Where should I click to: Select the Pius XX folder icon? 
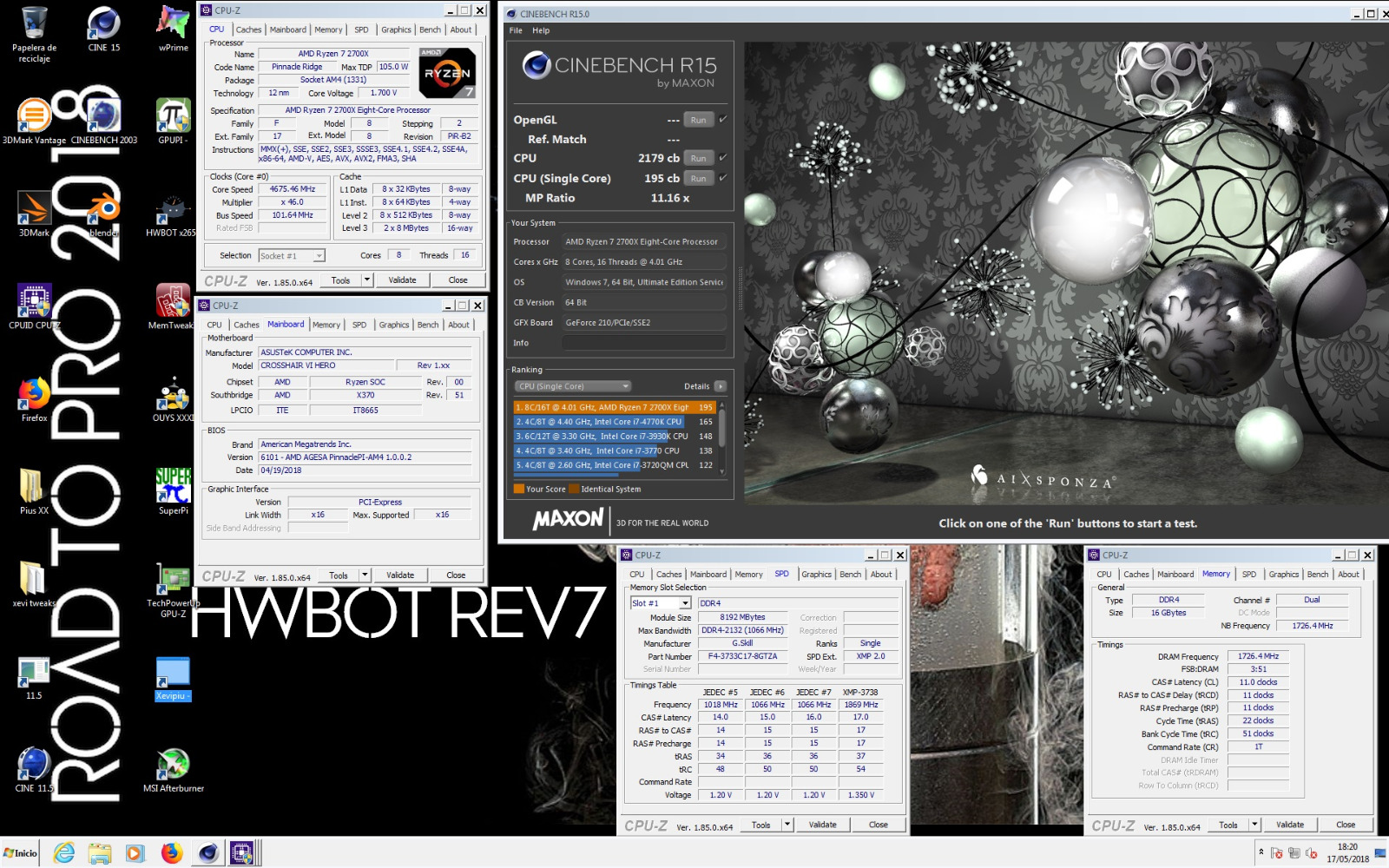[x=34, y=492]
